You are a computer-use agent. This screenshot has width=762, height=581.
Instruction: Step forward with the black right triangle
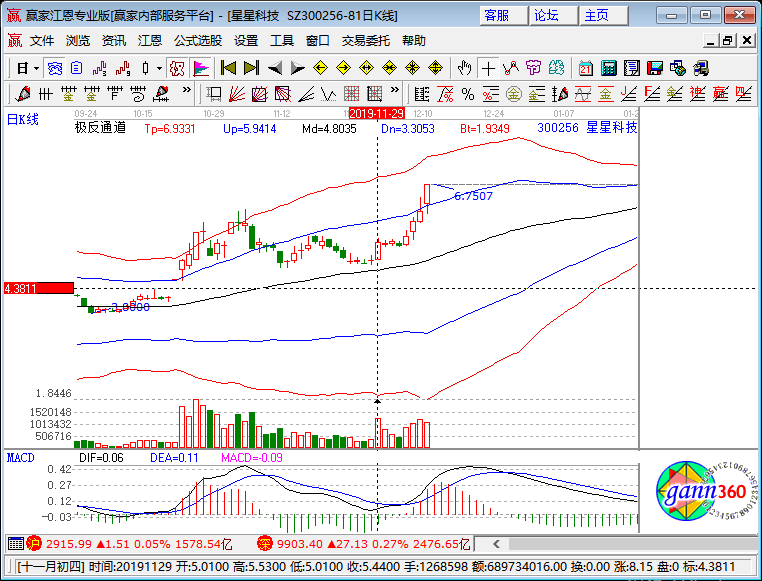click(x=297, y=68)
